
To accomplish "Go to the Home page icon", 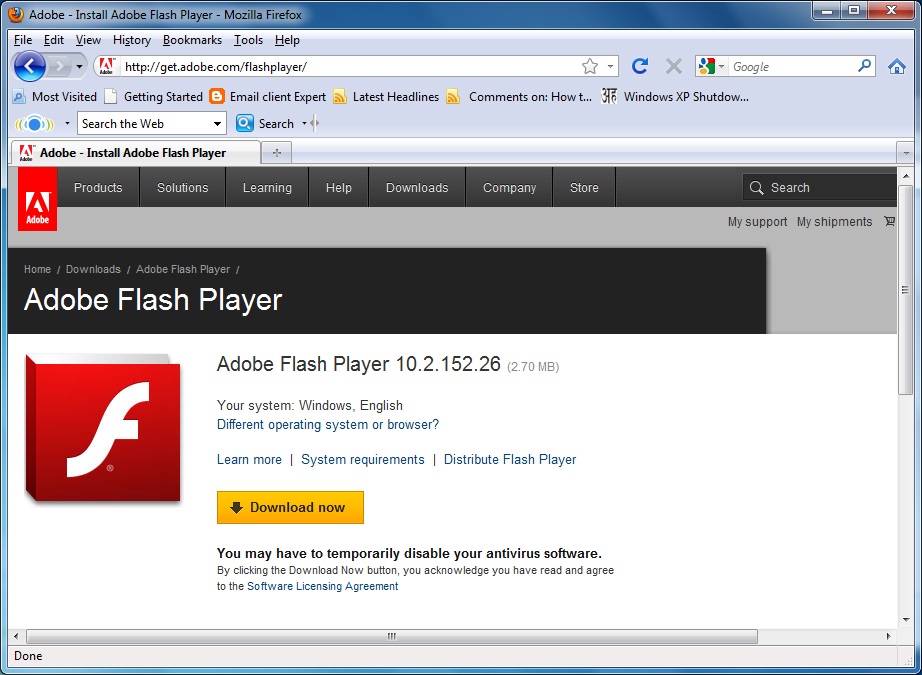I will 897,66.
